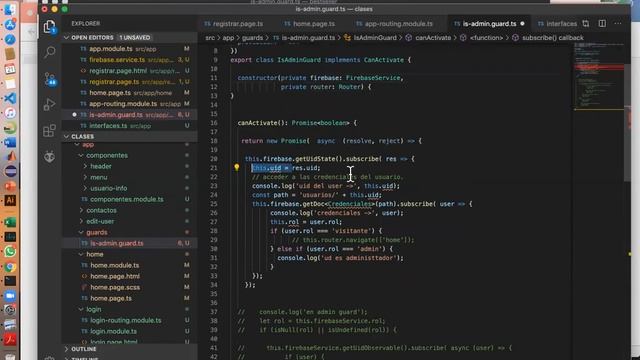Open Terminal from the dock
Image resolution: width=640 pixels, height=360 pixels.
point(10,281)
